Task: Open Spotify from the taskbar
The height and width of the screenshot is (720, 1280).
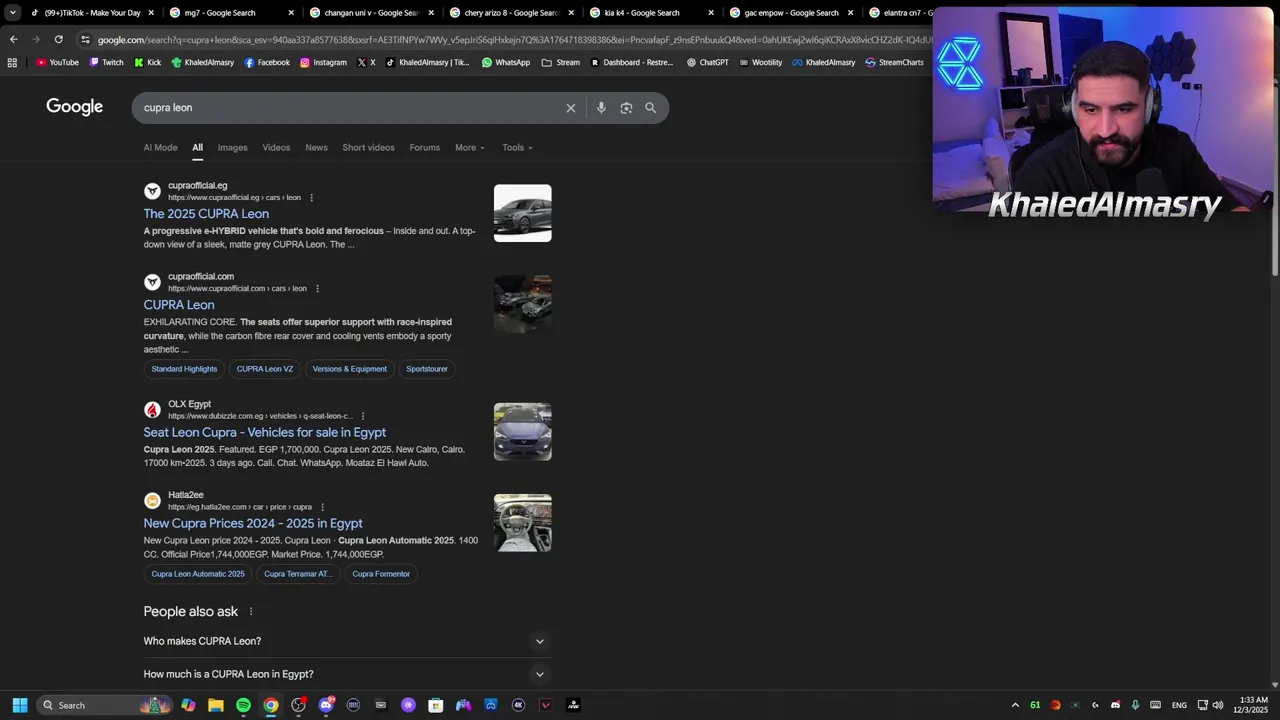Action: pos(243,705)
